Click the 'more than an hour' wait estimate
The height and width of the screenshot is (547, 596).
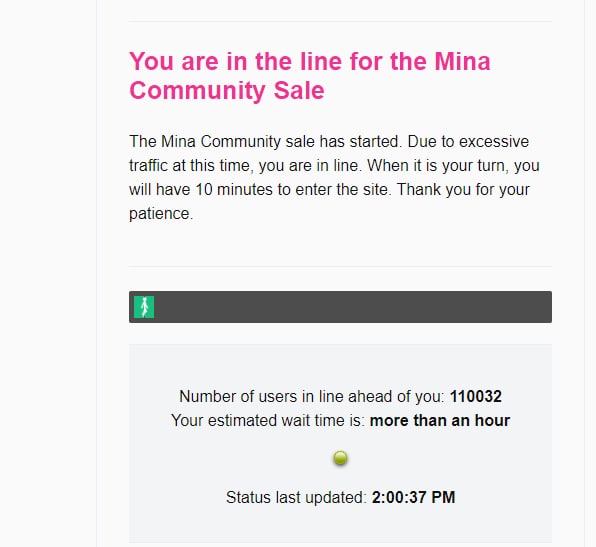click(440, 420)
